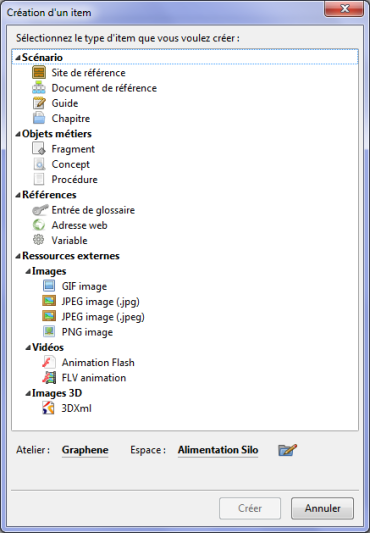The height and width of the screenshot is (533, 370).
Task: Open the Alimentation Silo space link
Action: (218, 450)
